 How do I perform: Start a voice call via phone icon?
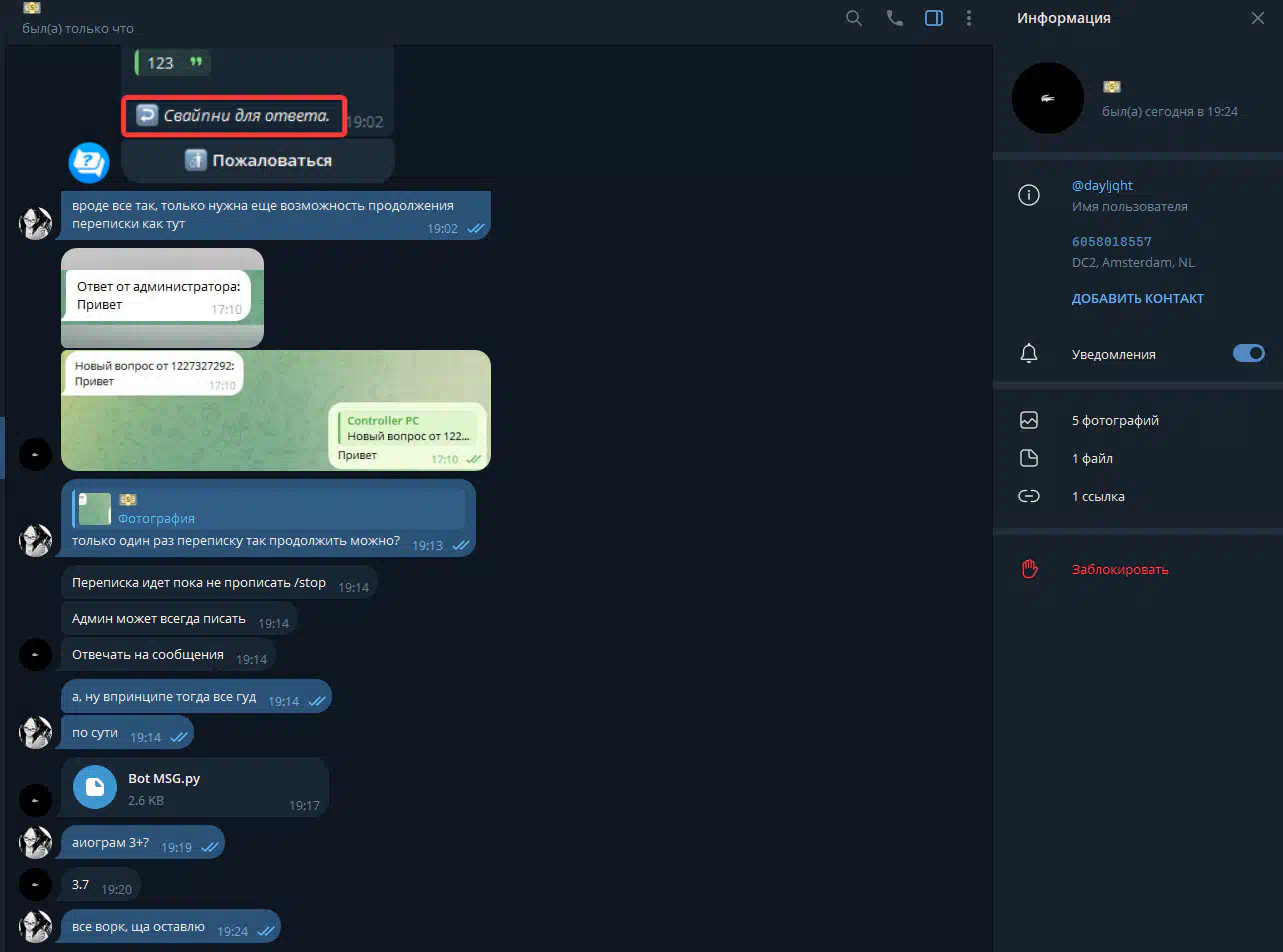click(x=894, y=18)
